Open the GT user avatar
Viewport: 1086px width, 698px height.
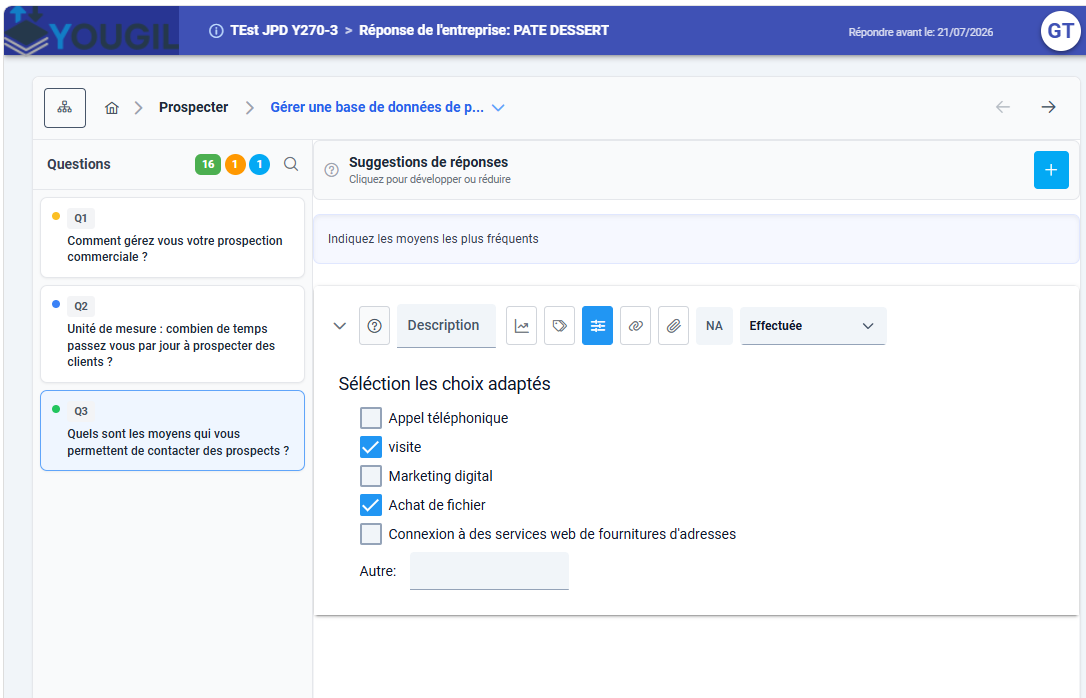(1060, 31)
